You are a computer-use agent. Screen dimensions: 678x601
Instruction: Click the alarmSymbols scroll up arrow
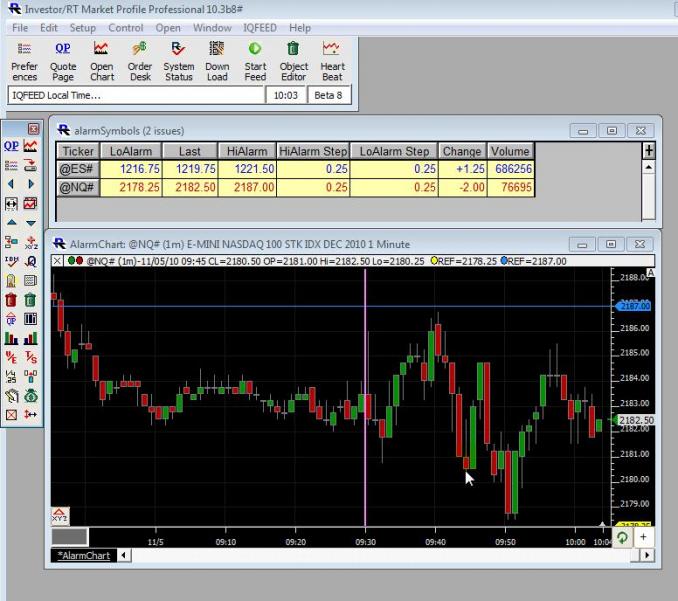649,167
